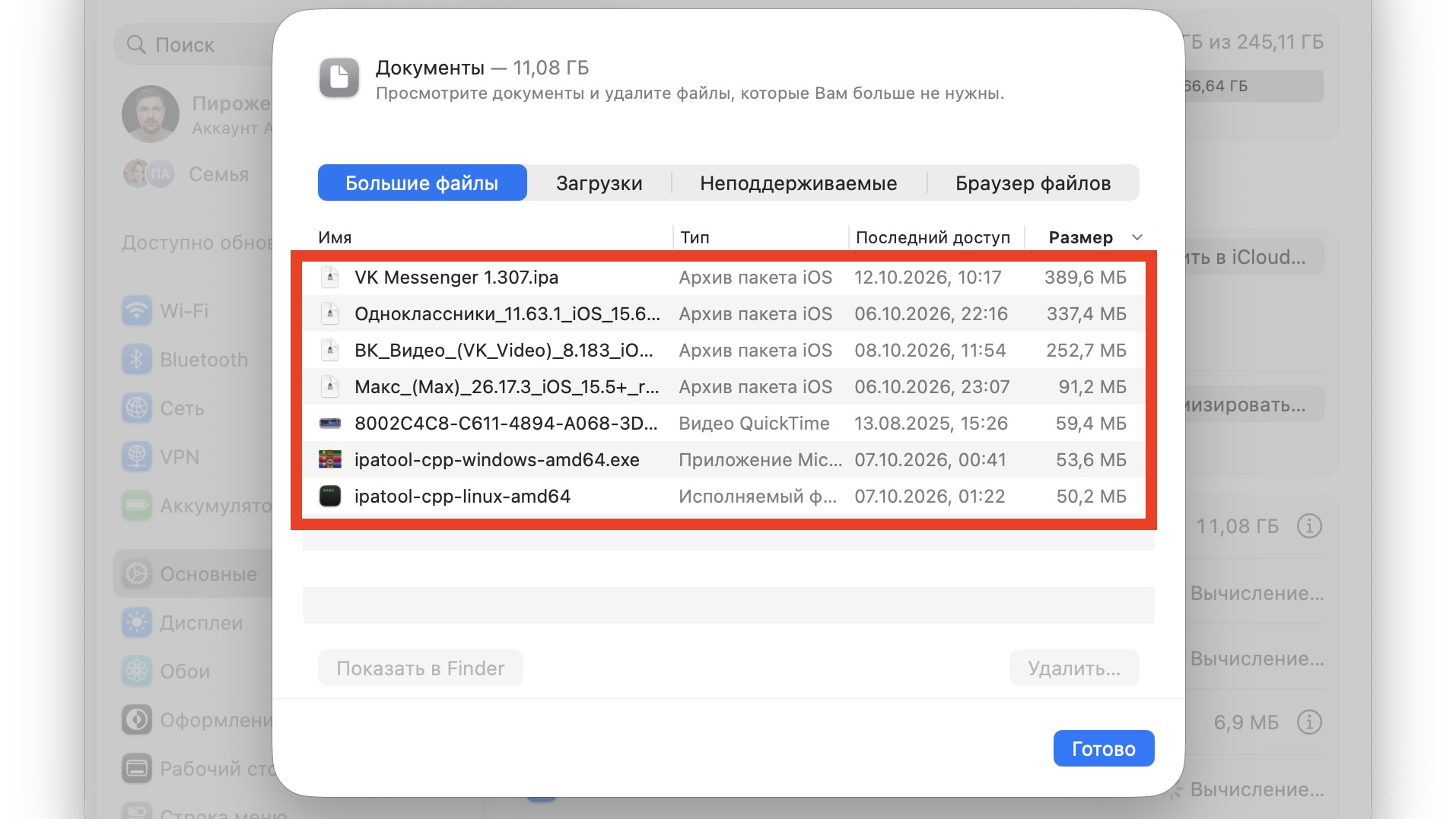1456x819 pixels.
Task: Click the info icon next to 11,08 ГБ
Action: point(1309,526)
